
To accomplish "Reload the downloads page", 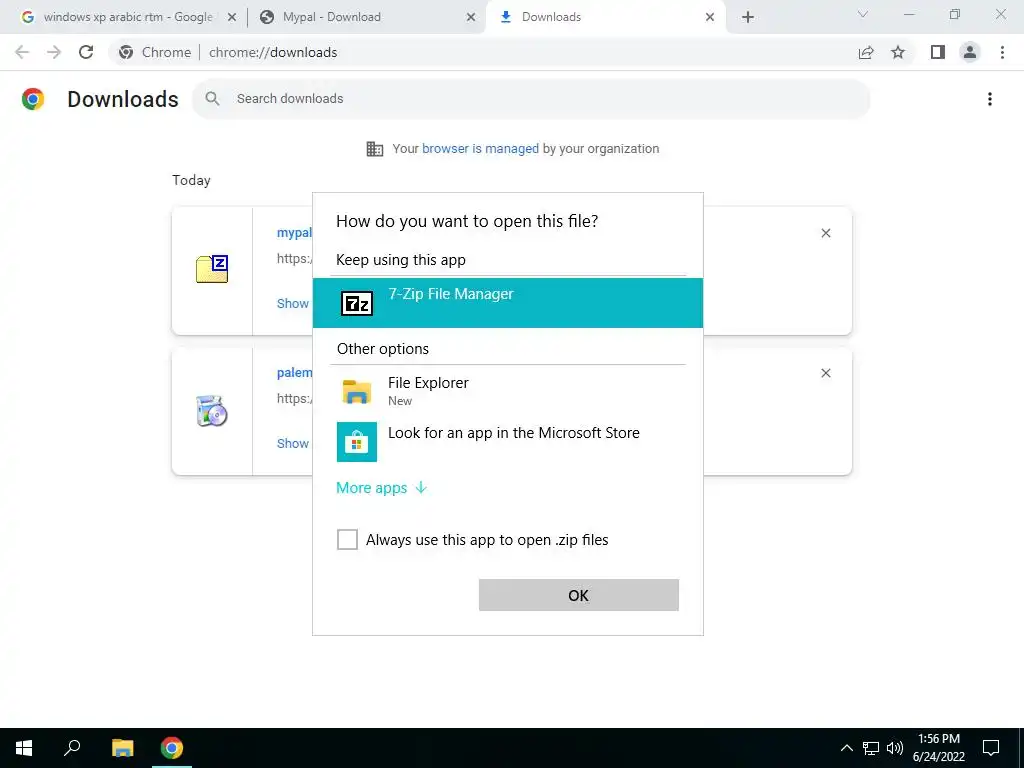I will (86, 52).
